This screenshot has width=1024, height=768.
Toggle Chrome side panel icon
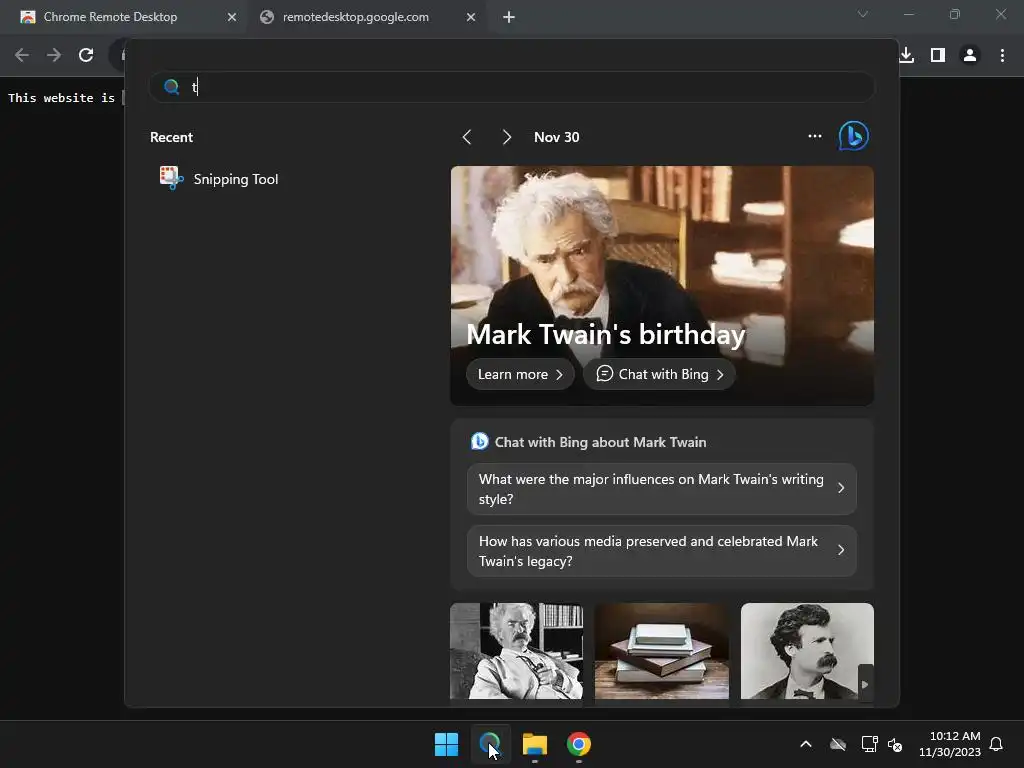pyautogui.click(x=938, y=55)
